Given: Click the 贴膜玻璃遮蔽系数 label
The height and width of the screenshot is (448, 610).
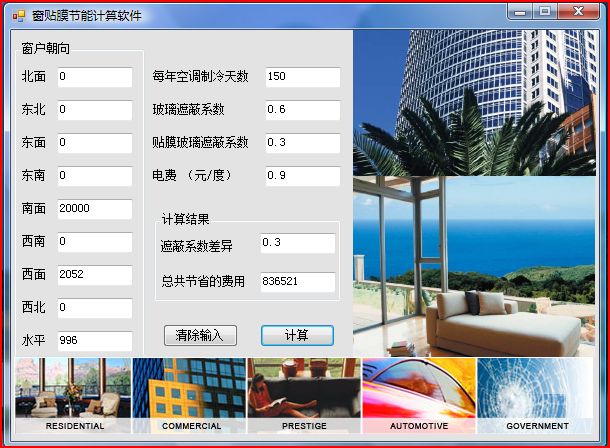Looking at the screenshot, I should click(x=200, y=142).
